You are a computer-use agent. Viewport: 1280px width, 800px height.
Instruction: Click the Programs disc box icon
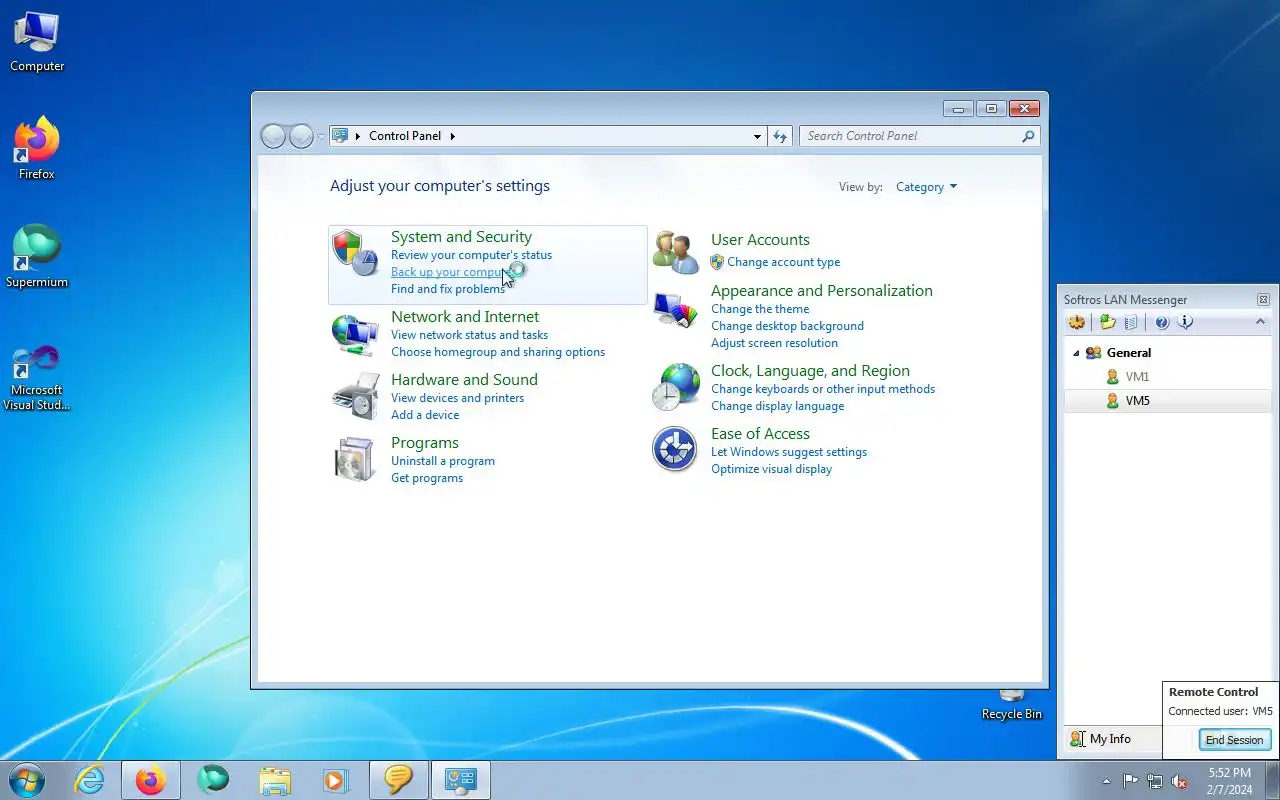355,459
